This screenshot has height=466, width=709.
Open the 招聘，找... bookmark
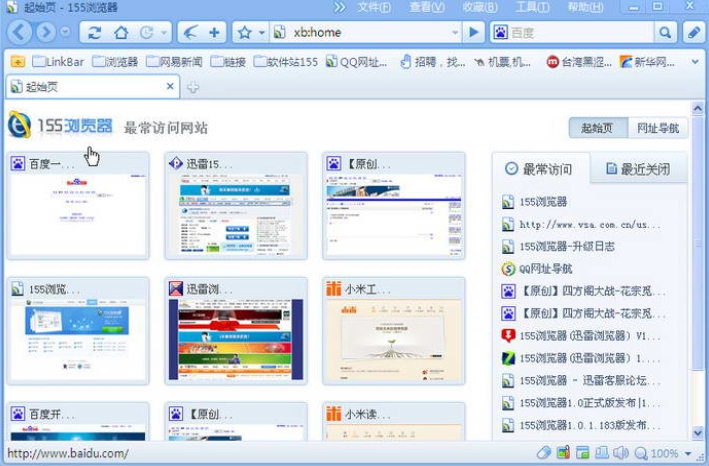(x=433, y=61)
